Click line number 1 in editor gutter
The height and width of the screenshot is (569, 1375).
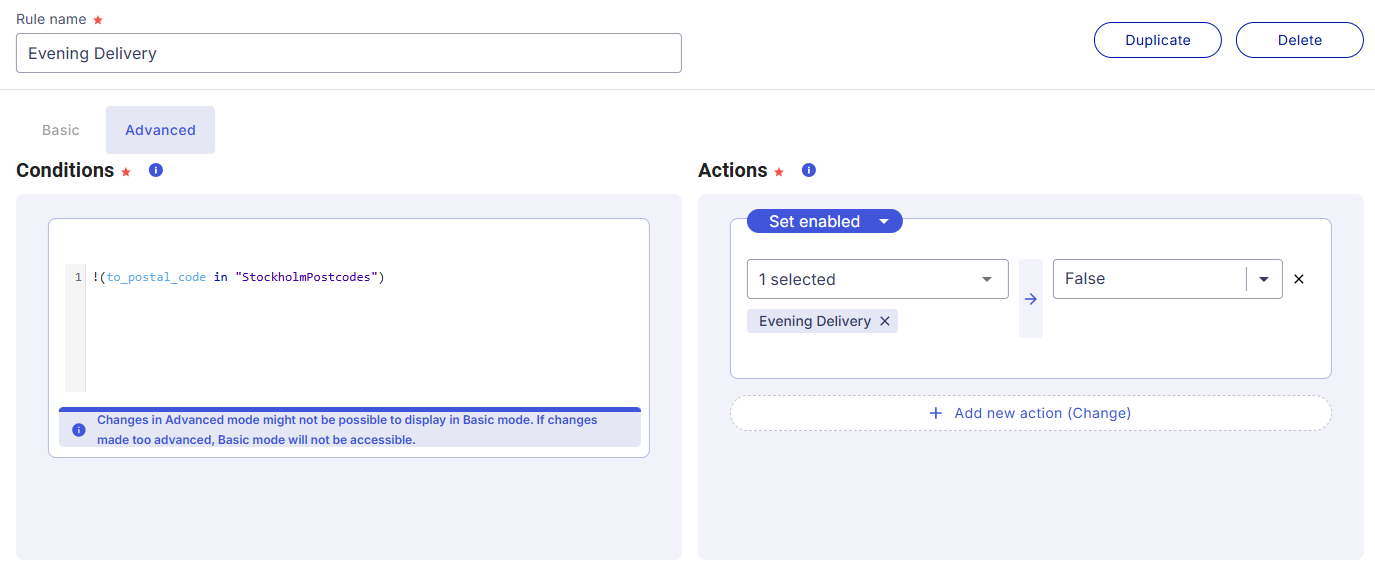pos(77,277)
